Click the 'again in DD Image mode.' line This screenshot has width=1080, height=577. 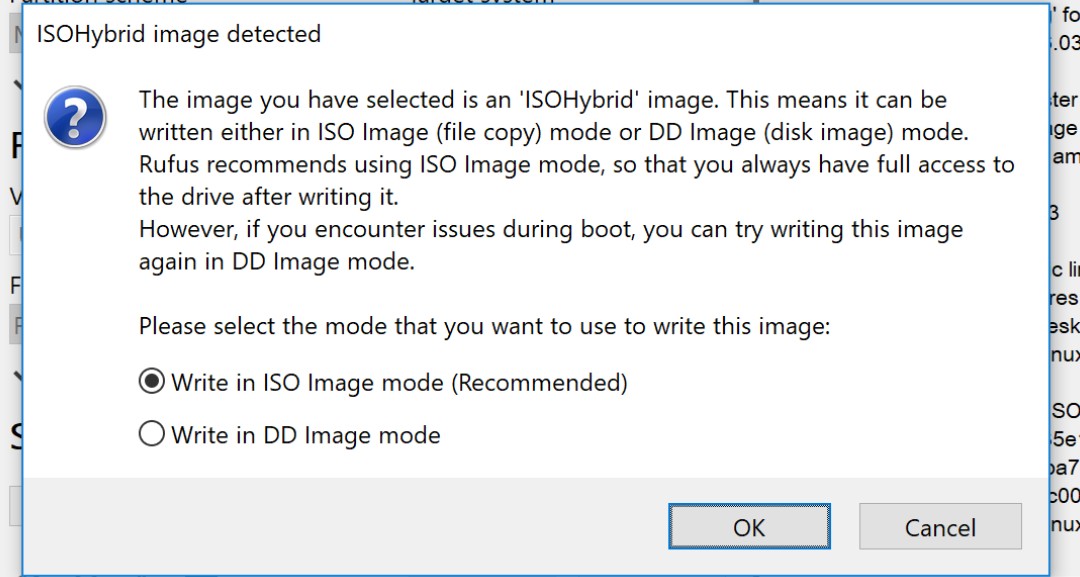276,262
